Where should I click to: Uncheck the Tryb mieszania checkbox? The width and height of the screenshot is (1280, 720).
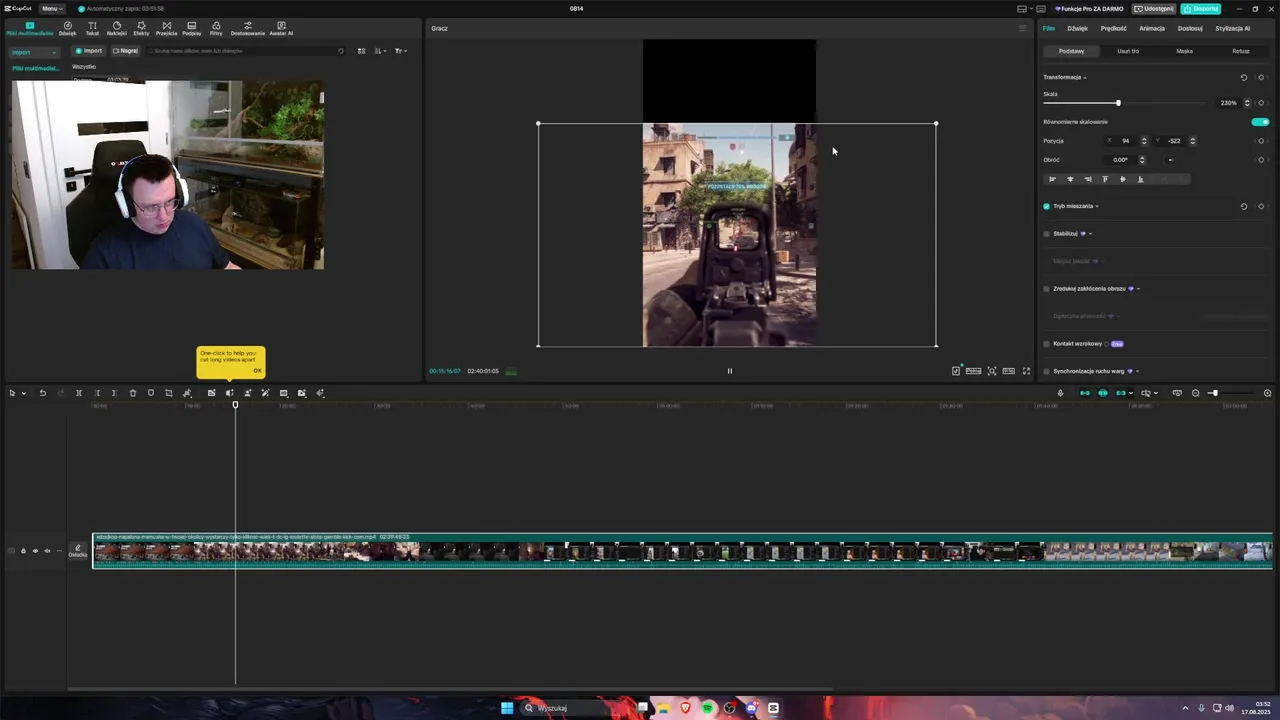point(1047,206)
